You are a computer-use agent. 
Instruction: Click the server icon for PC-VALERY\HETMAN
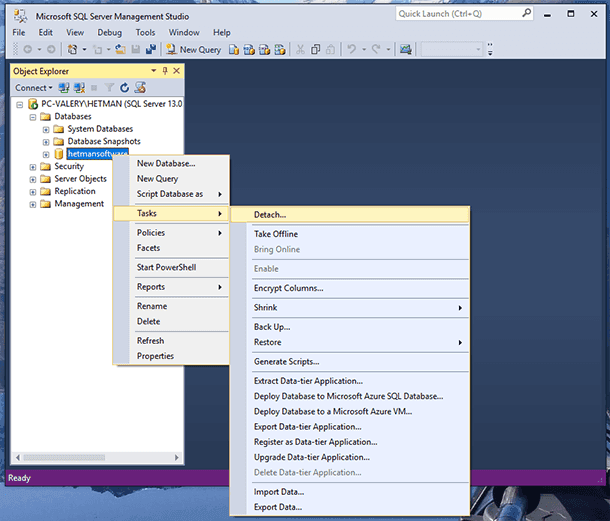tap(33, 104)
